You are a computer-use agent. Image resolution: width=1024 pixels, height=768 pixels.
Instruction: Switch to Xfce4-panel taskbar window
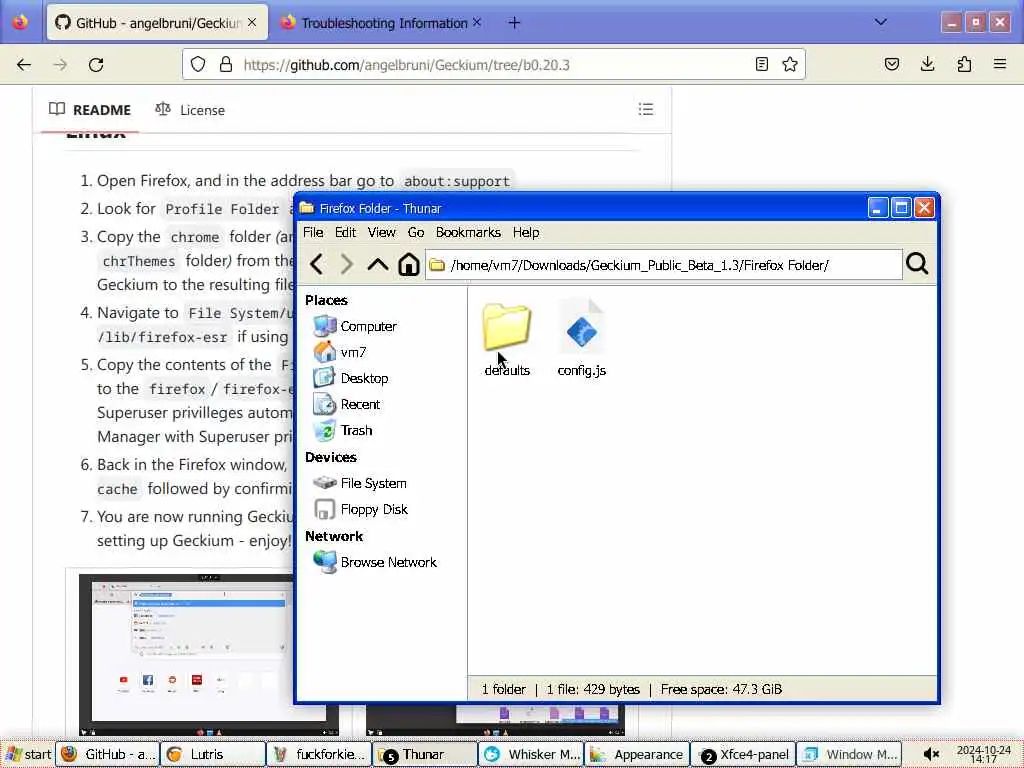click(x=743, y=754)
